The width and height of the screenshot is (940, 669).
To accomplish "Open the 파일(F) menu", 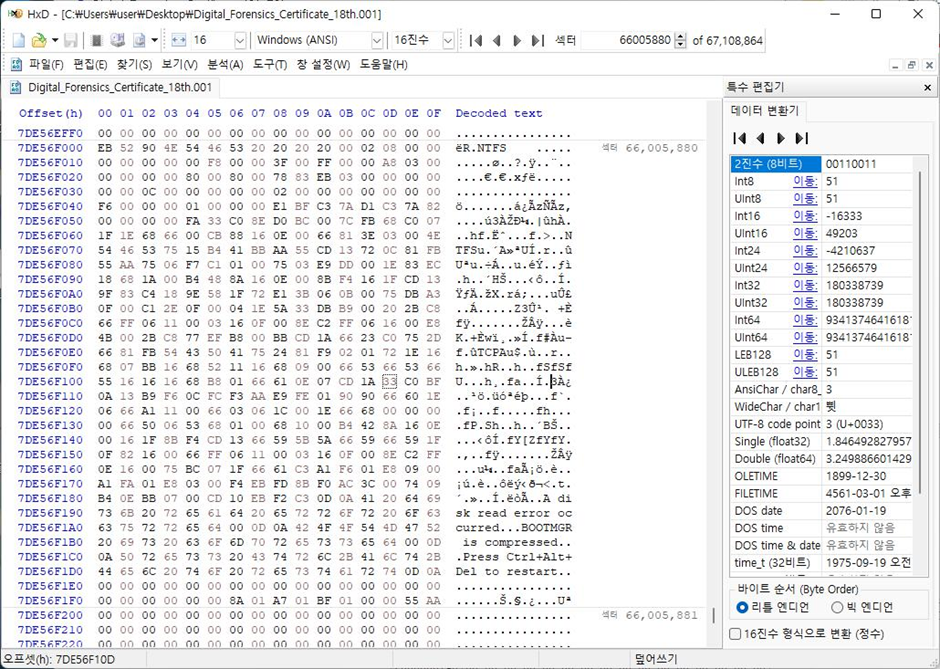I will pyautogui.click(x=46, y=65).
